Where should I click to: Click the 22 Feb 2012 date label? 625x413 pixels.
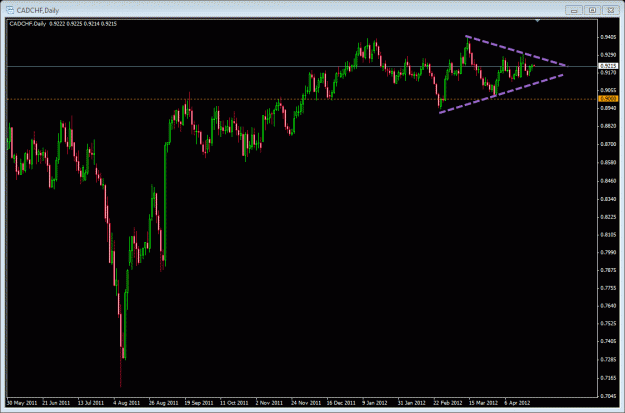(448, 403)
